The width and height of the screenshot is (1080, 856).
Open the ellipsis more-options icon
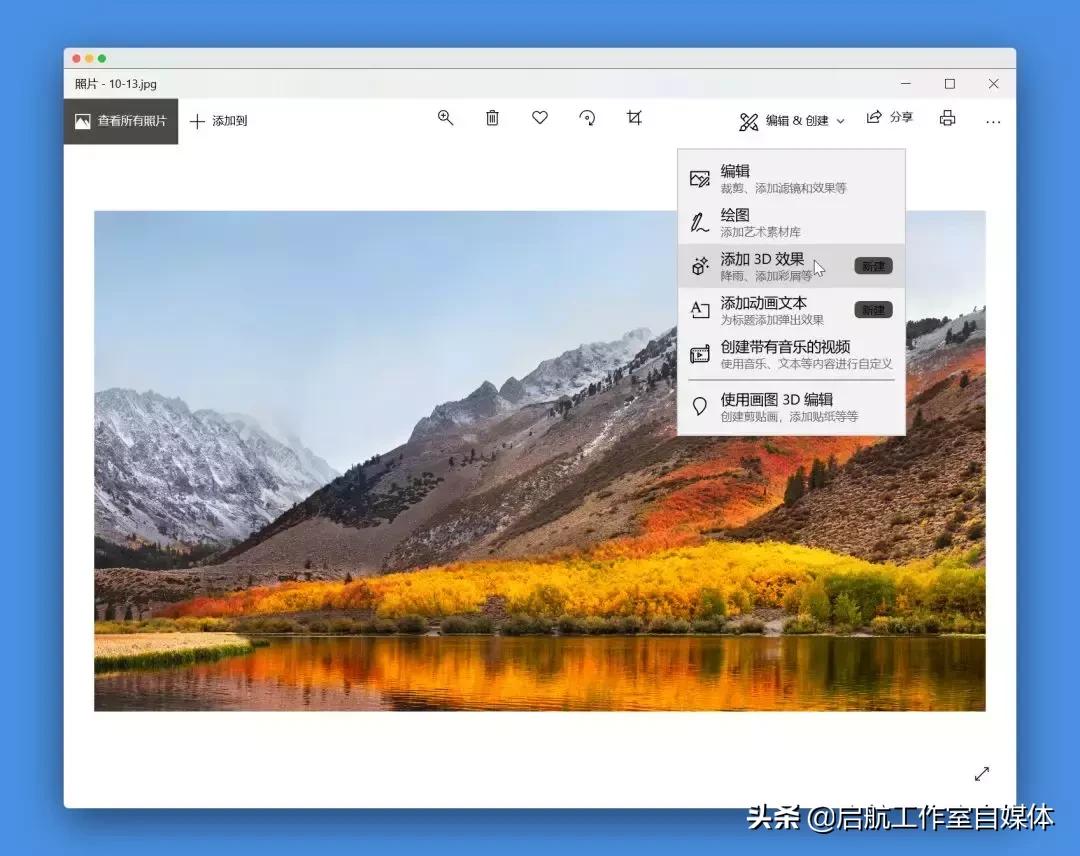[993, 120]
